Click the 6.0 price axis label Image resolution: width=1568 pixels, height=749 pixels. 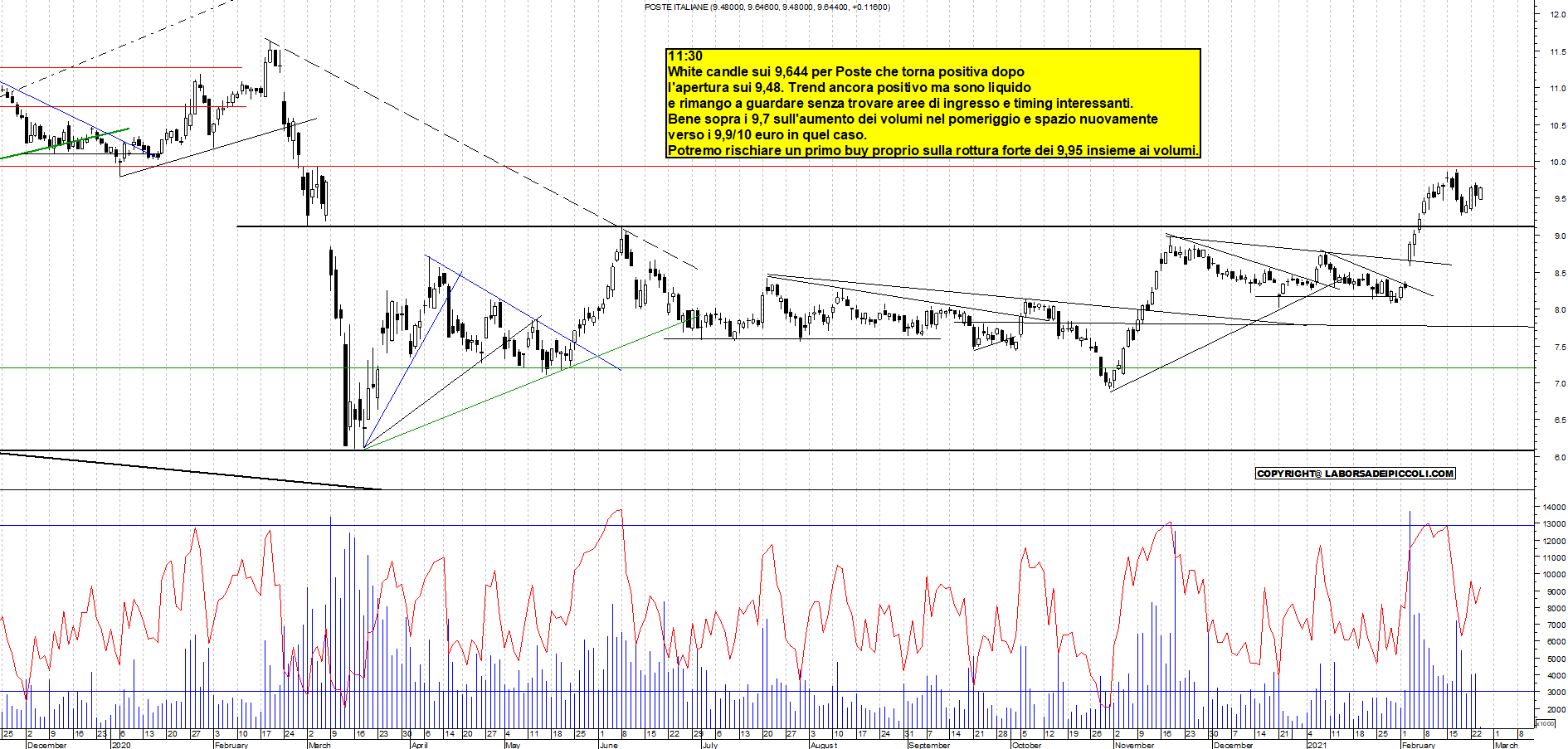tap(1560, 458)
